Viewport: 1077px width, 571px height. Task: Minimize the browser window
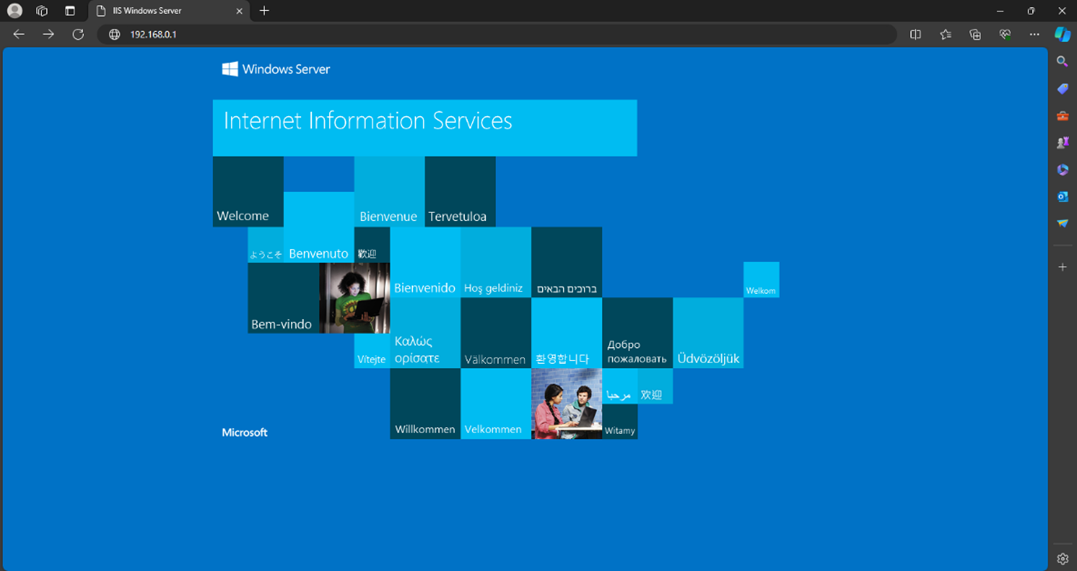click(x=999, y=10)
